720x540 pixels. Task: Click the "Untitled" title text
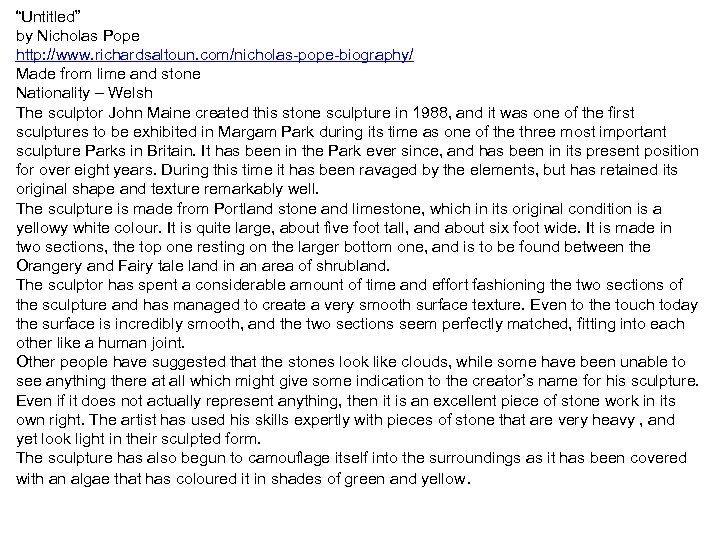pos(50,16)
